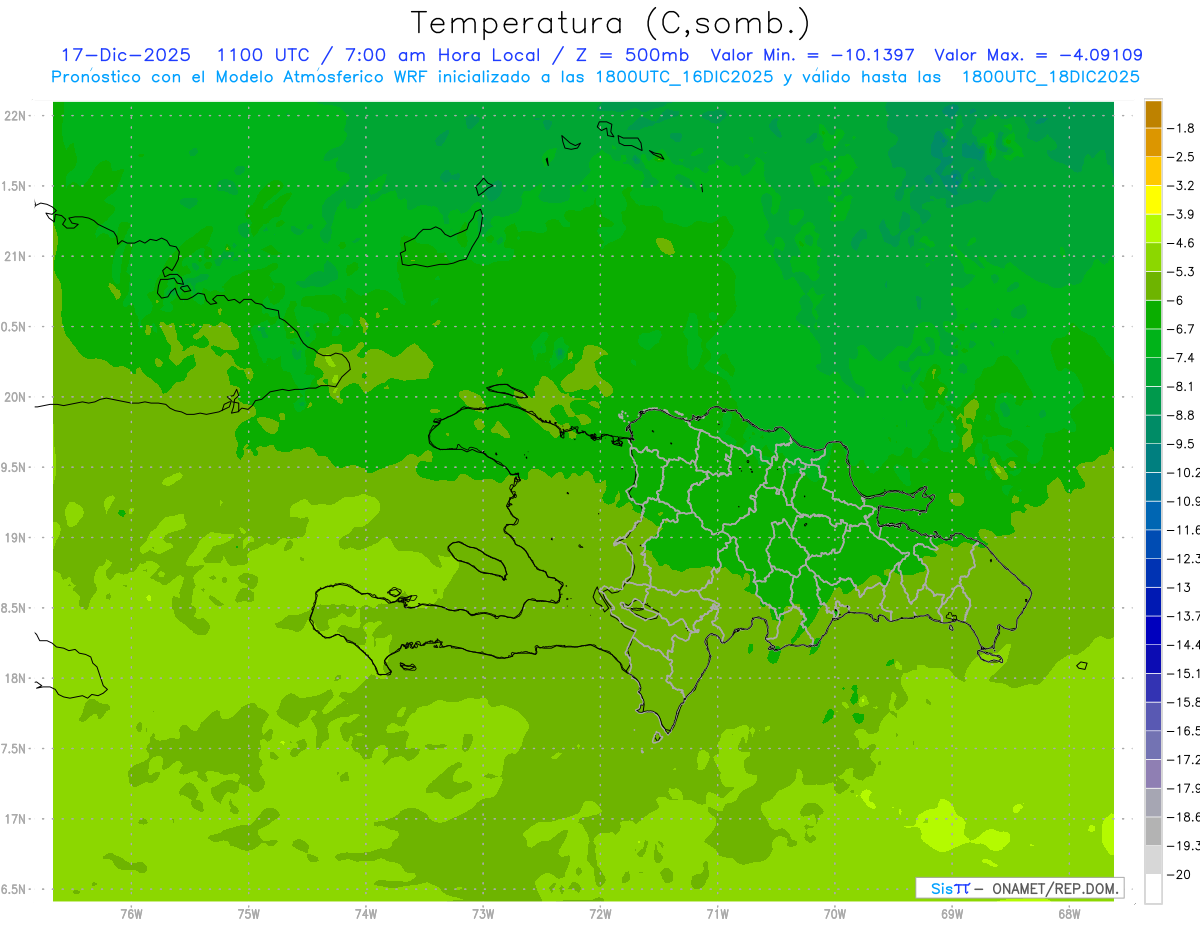Click the '-8.8' colorbar label
The height and width of the screenshot is (927, 1200).
coord(1180,415)
